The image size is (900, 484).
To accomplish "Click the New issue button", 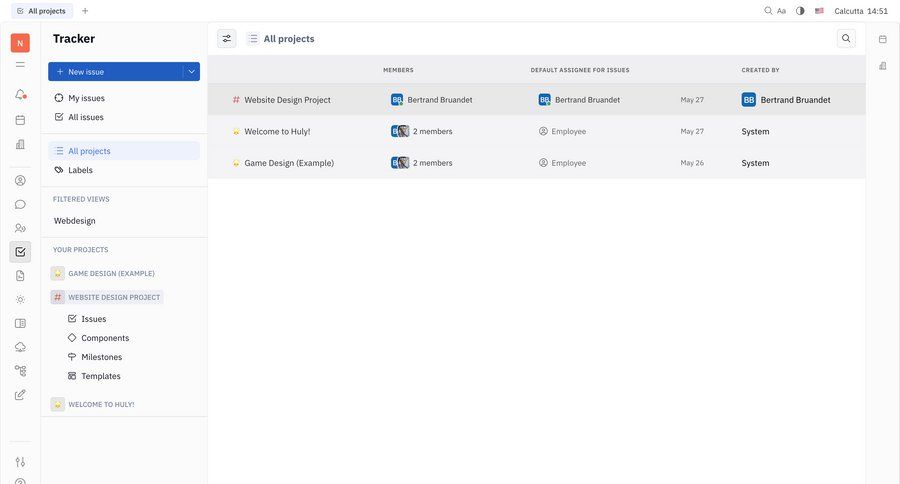I will (115, 72).
